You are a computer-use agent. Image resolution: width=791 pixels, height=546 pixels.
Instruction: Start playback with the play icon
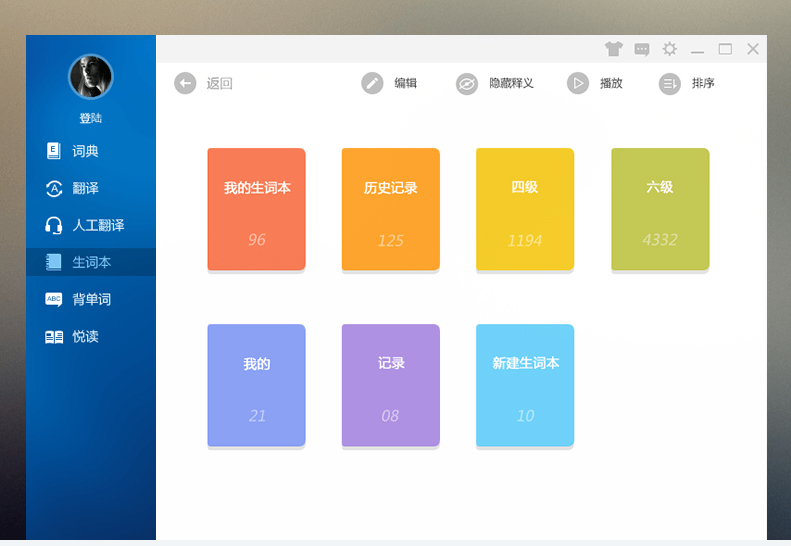[x=578, y=83]
